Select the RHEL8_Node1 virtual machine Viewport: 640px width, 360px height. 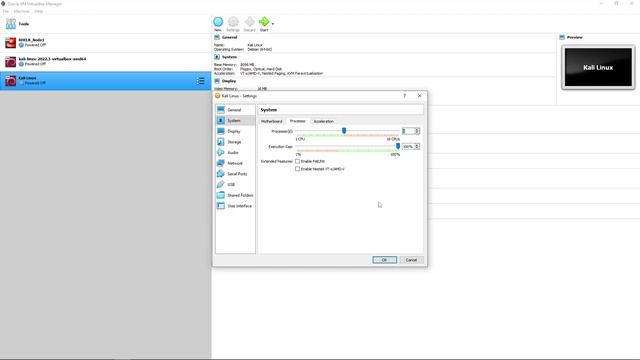(105, 42)
